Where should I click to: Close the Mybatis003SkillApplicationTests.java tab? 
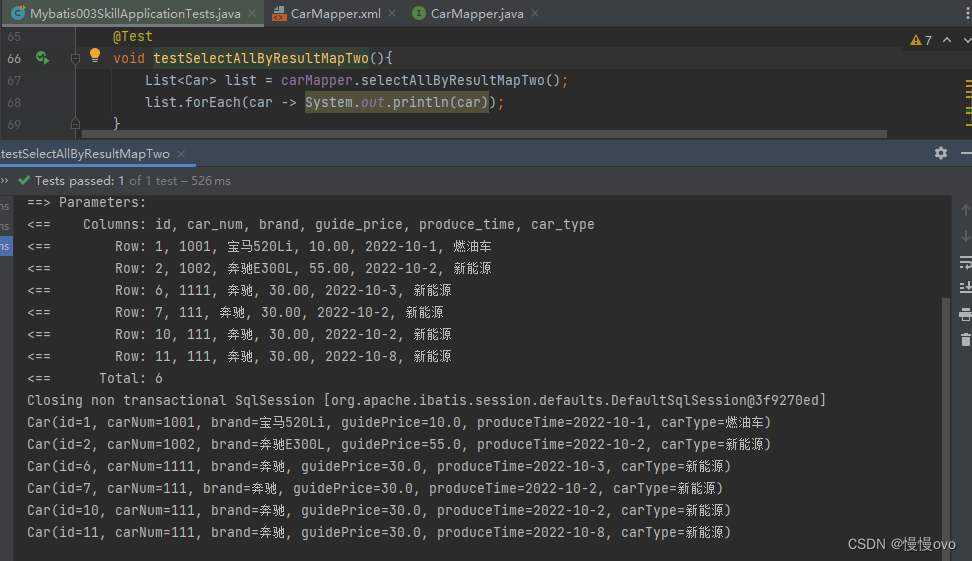pyautogui.click(x=252, y=13)
